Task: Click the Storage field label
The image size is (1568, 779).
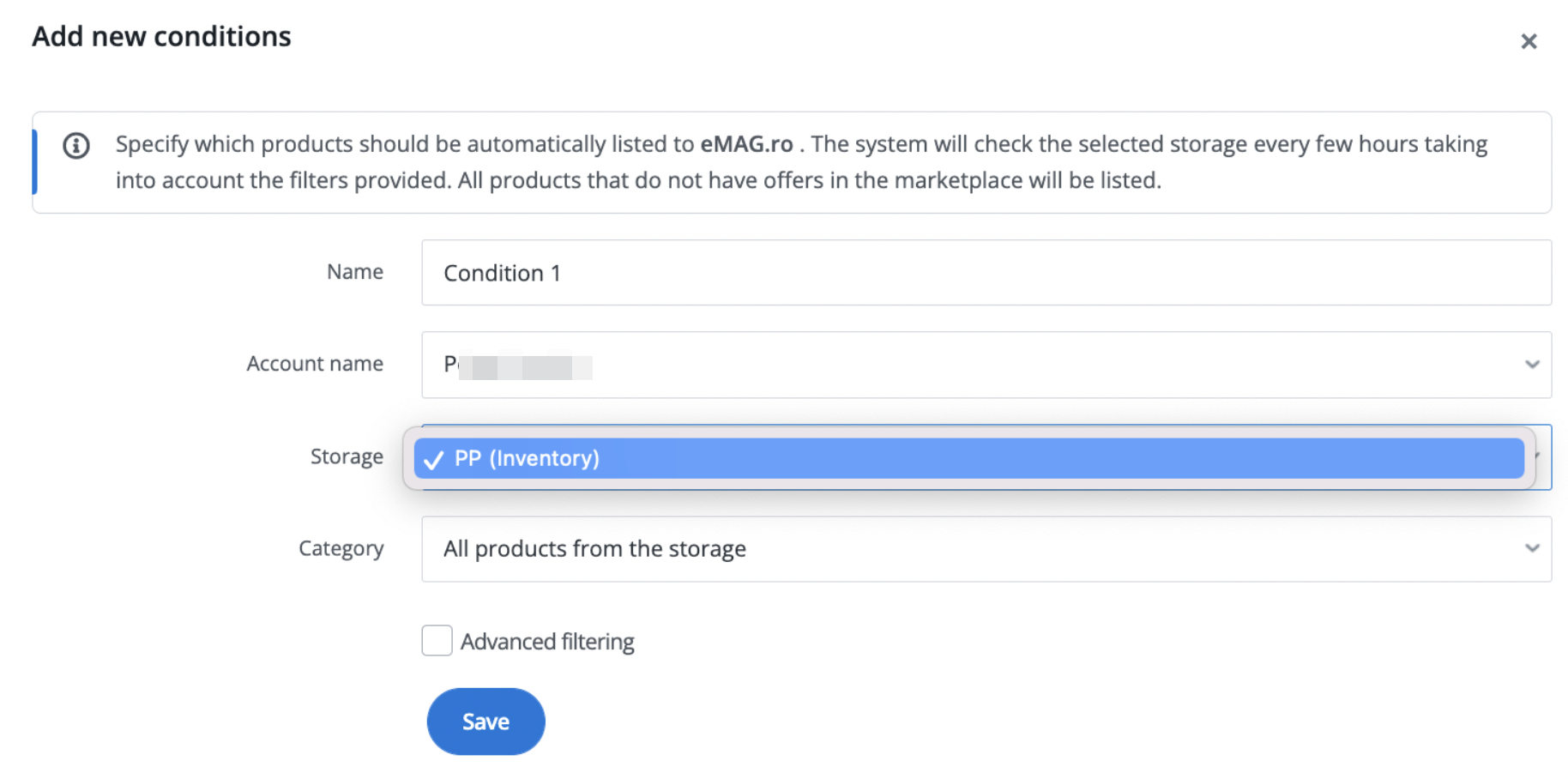Action: 347,456
